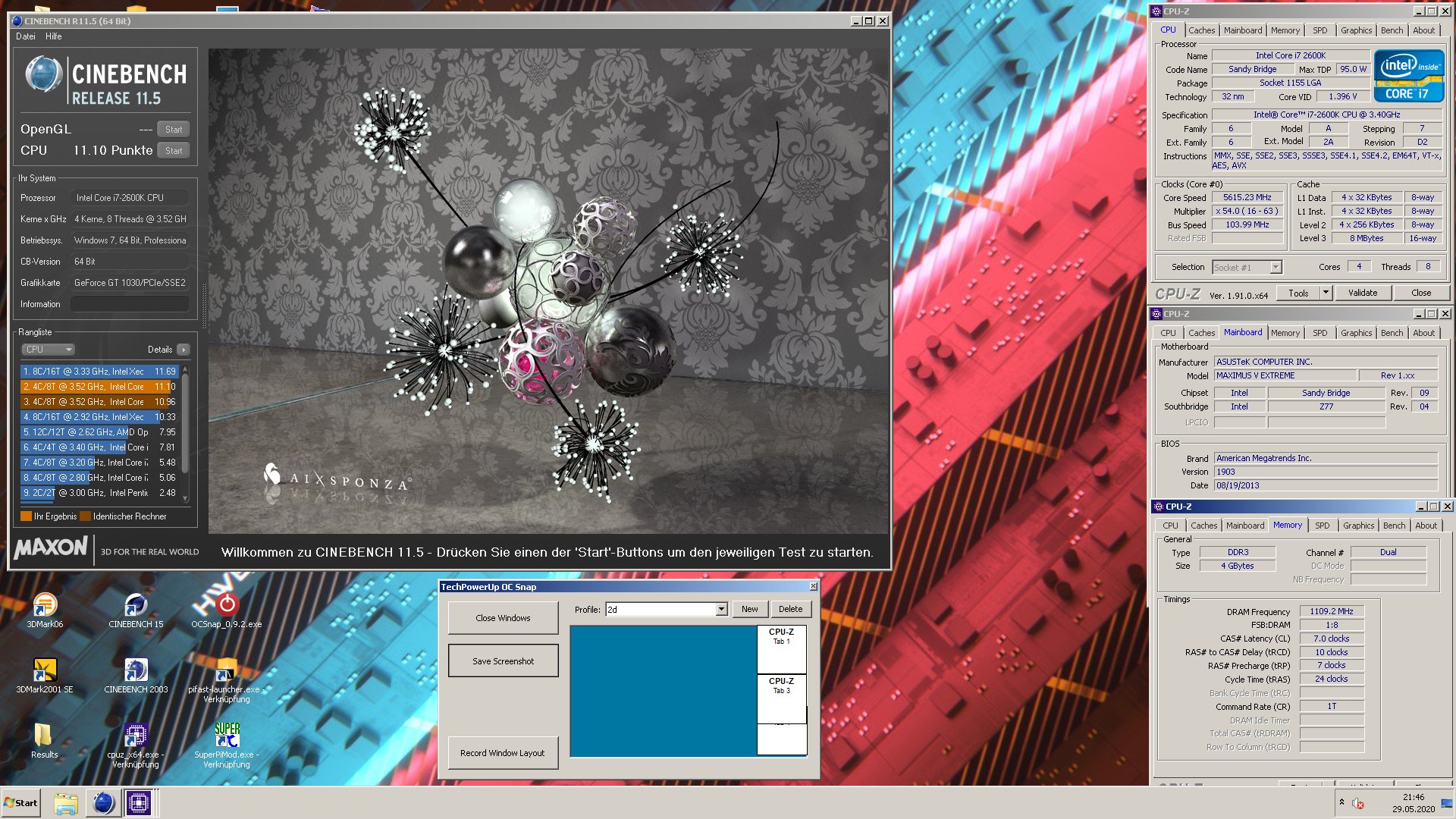Screen dimensions: 1456x819
Task: Select CPU tab in bottom CPU-Z window
Action: (x=1170, y=526)
